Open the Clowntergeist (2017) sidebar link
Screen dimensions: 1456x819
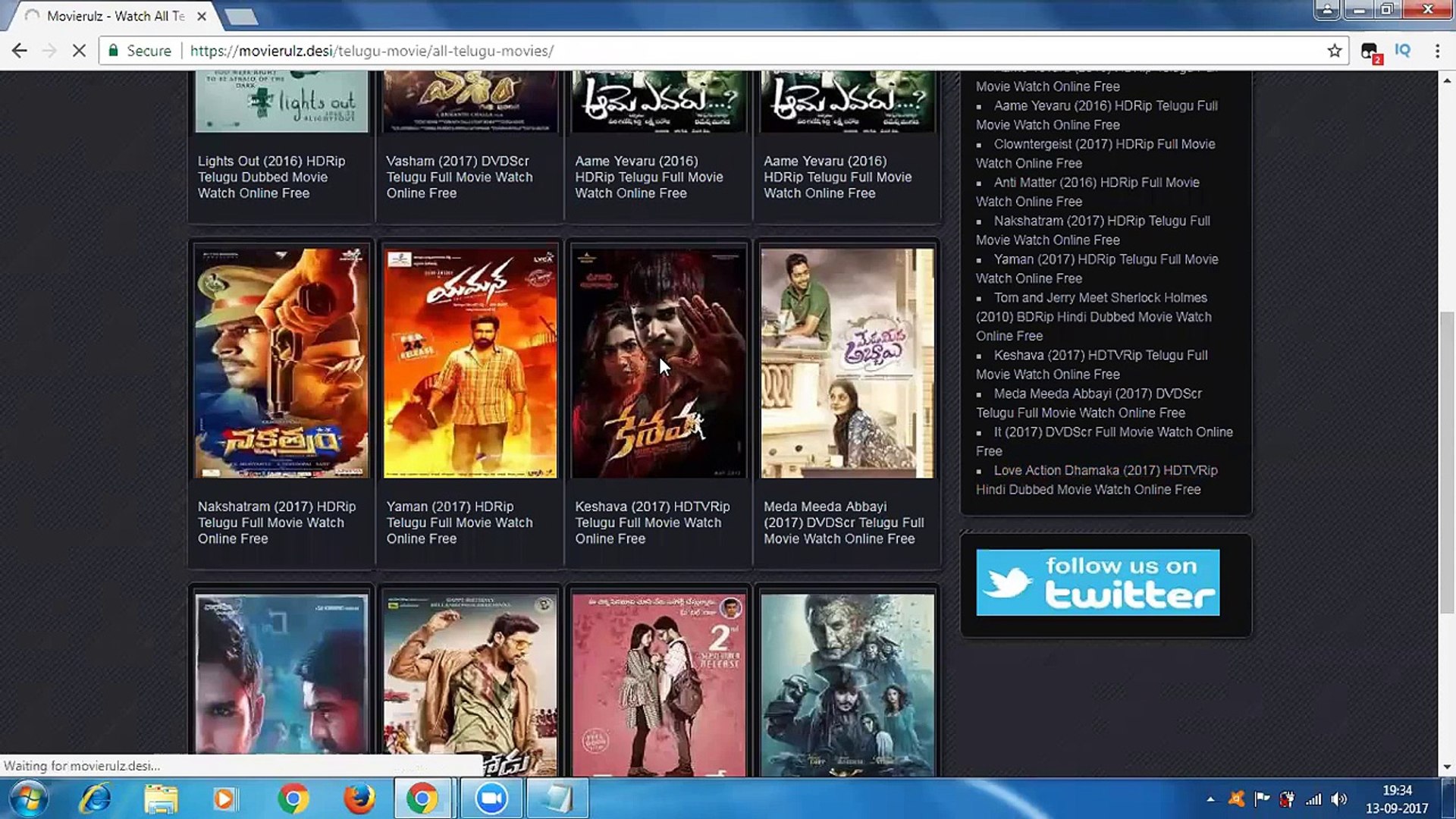[x=1103, y=144]
